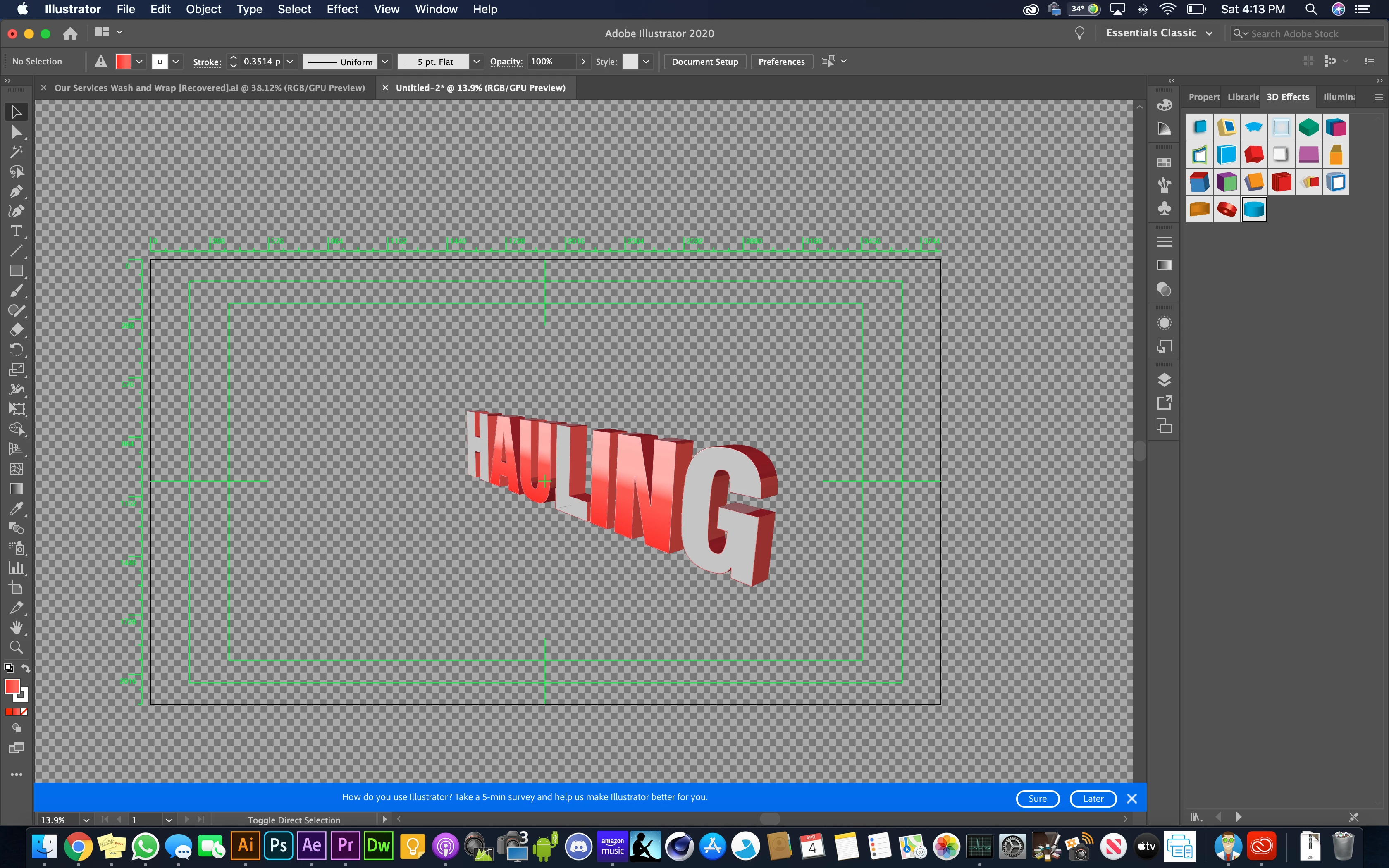This screenshot has height=868, width=1389.
Task: Select the Eyedropper tool
Action: [x=16, y=509]
